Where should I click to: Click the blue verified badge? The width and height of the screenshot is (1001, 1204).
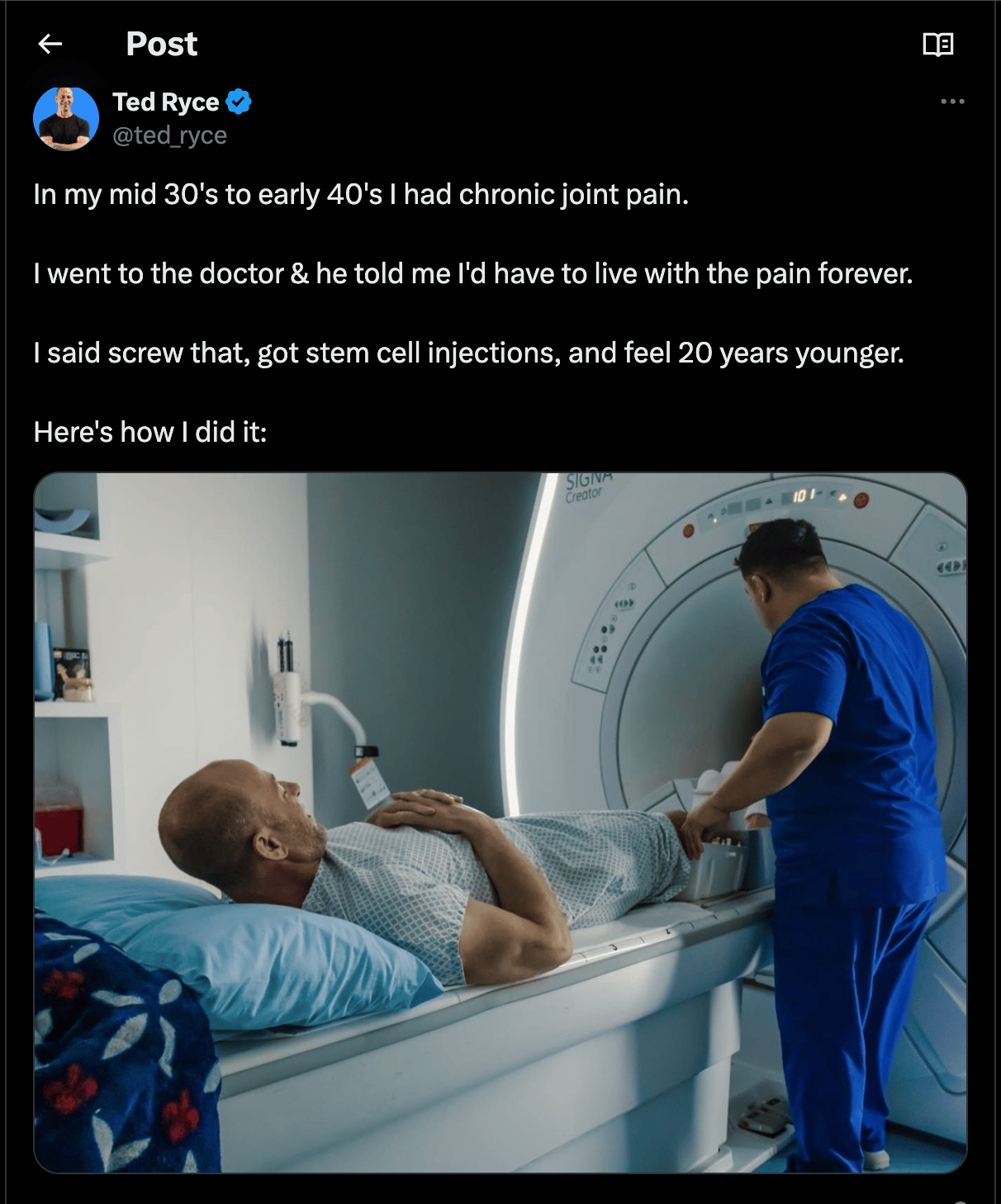click(239, 102)
